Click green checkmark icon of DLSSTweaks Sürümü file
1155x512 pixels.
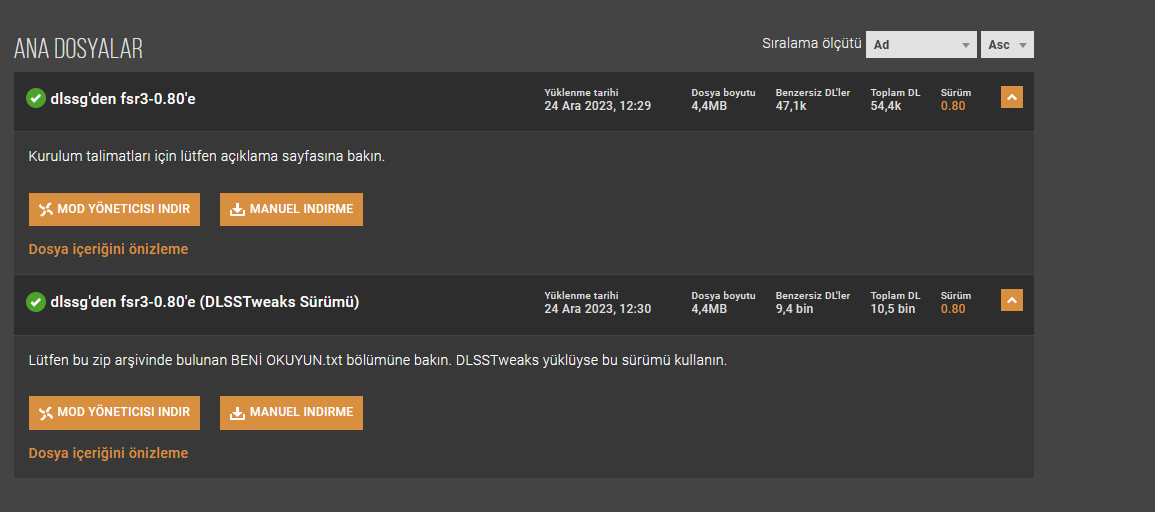36,302
